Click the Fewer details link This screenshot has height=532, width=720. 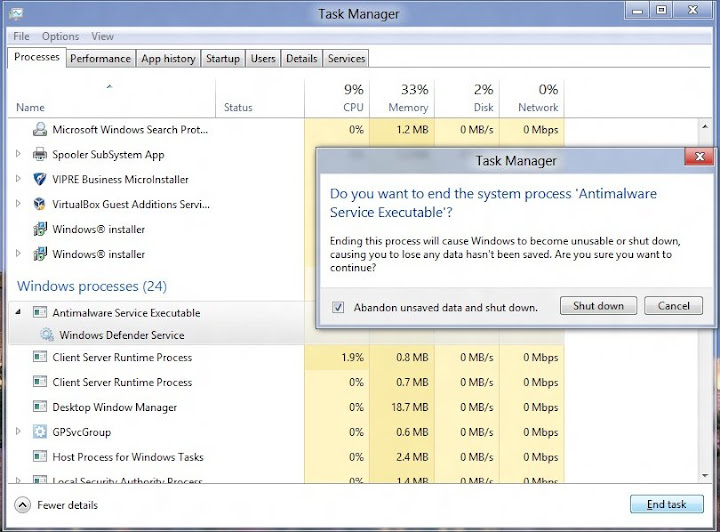pyautogui.click(x=68, y=505)
